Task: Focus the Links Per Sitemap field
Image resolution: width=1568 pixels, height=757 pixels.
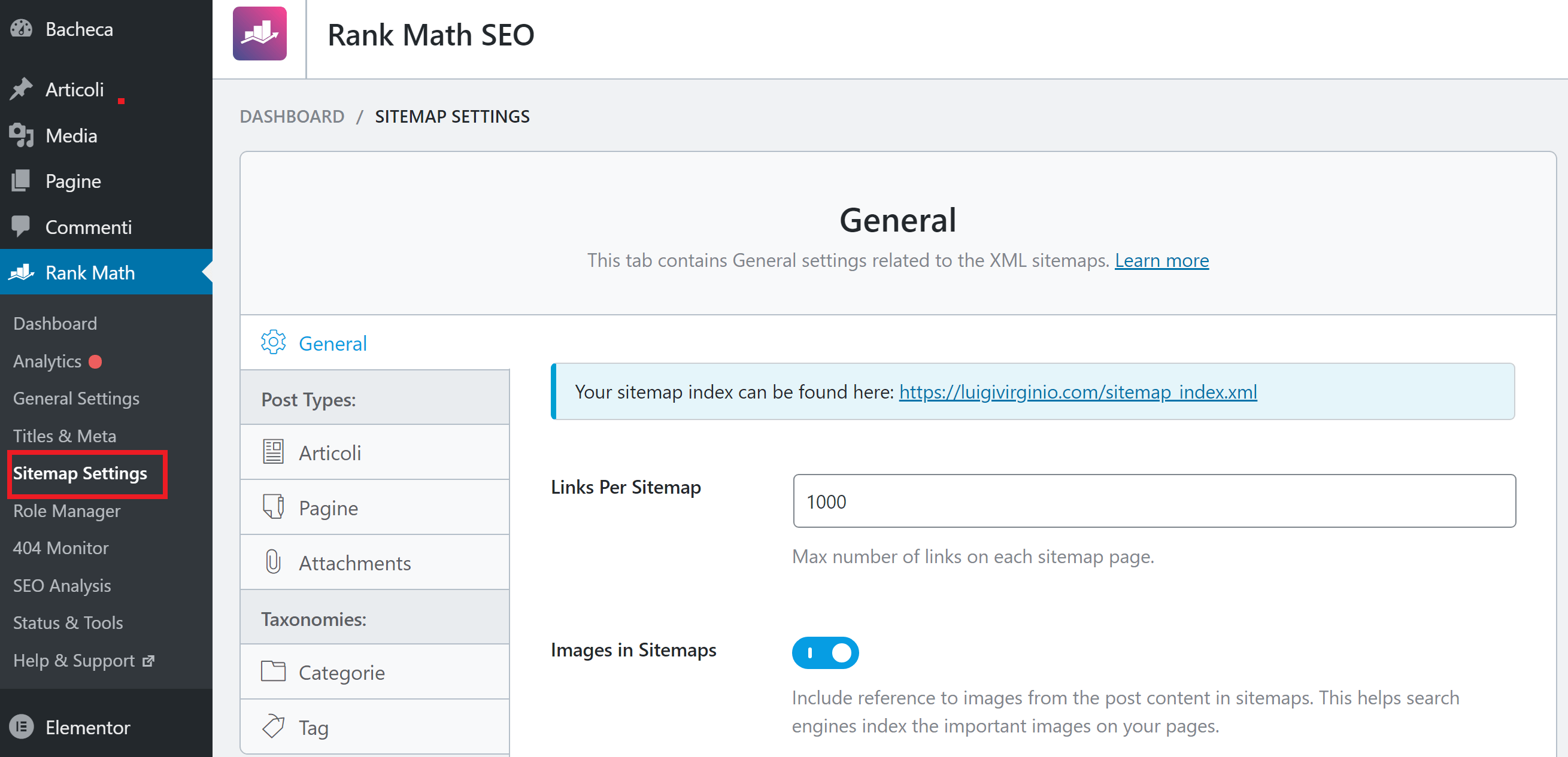Action: 1154,501
